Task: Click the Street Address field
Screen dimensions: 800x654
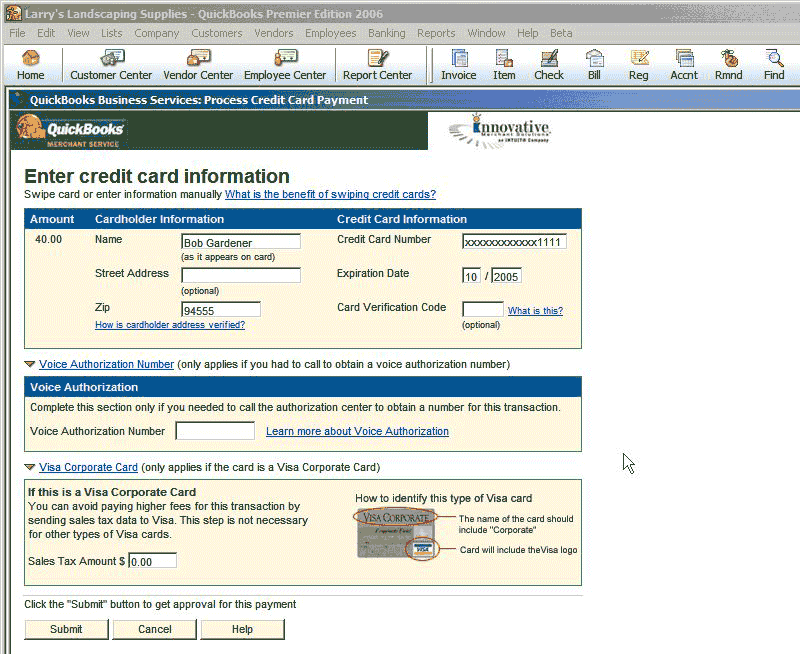Action: click(x=241, y=275)
